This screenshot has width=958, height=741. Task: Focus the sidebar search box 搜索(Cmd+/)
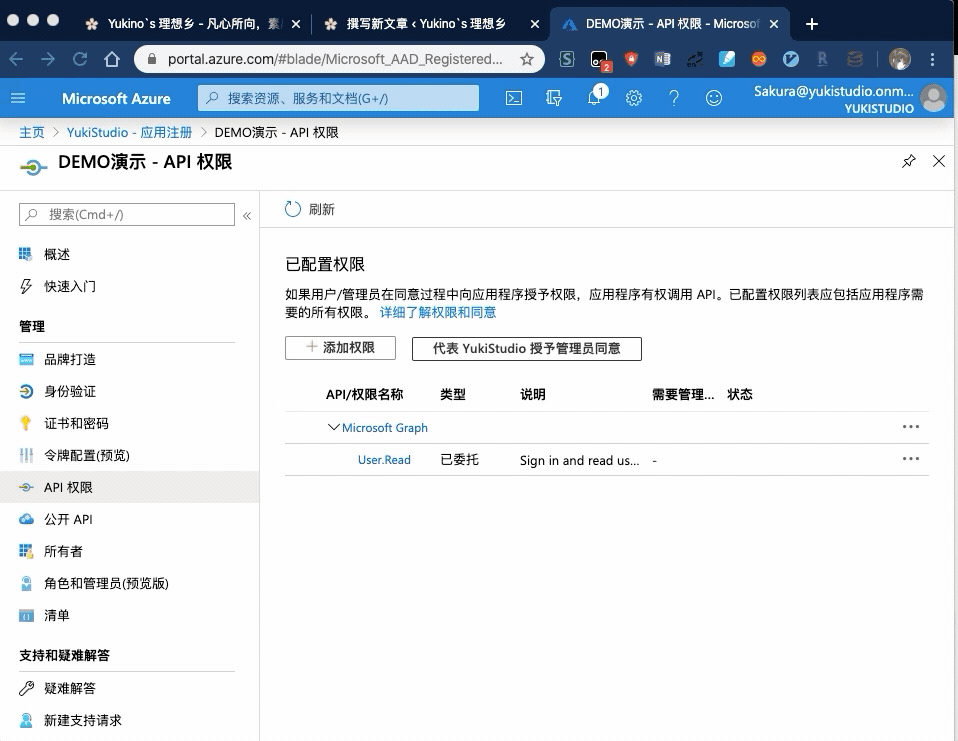click(x=127, y=214)
